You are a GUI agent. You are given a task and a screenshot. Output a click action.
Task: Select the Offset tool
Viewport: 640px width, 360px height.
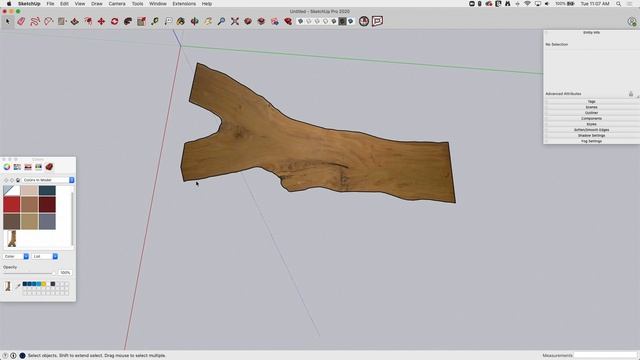pos(88,21)
